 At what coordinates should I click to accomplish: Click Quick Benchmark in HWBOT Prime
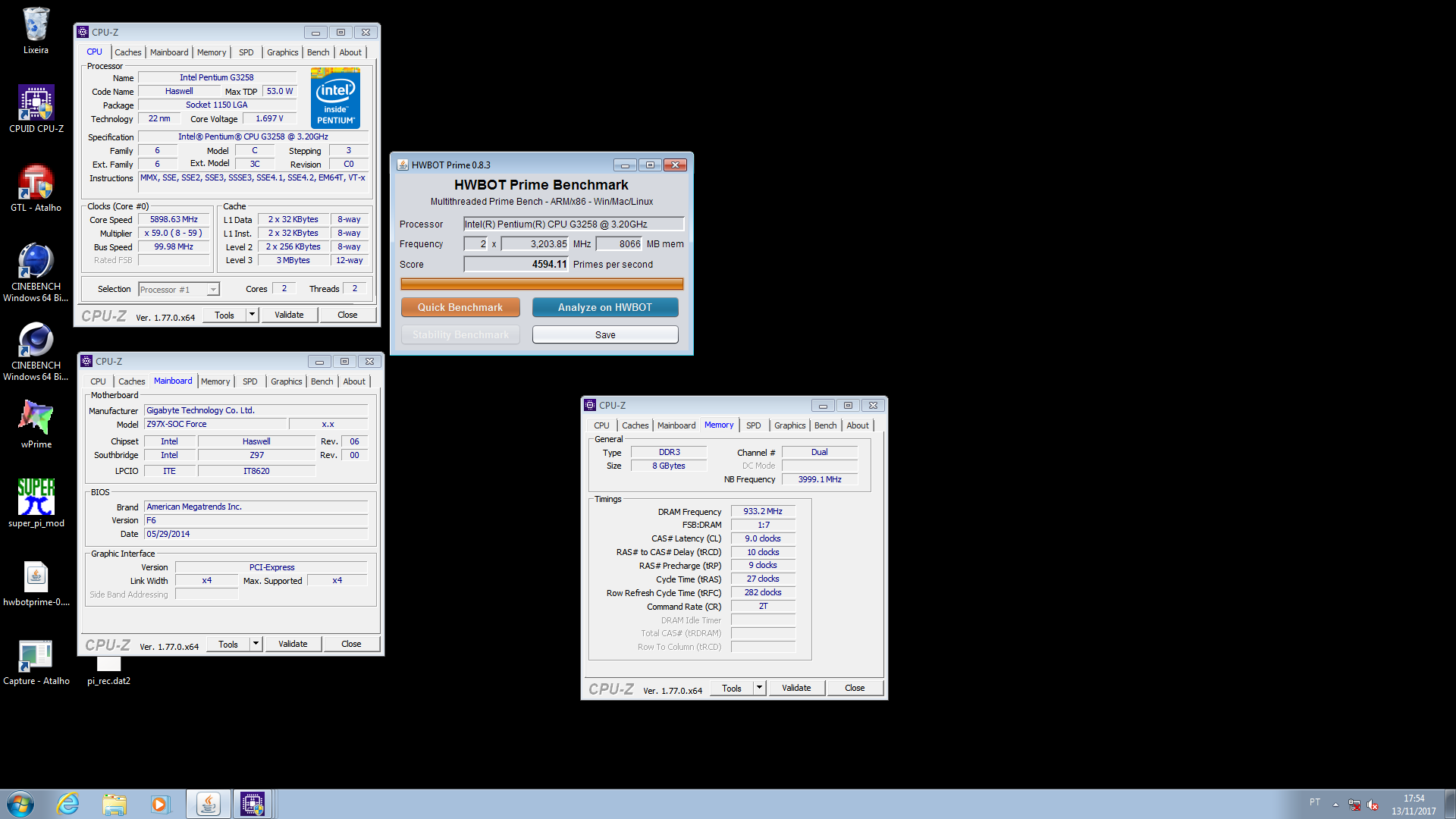(460, 307)
